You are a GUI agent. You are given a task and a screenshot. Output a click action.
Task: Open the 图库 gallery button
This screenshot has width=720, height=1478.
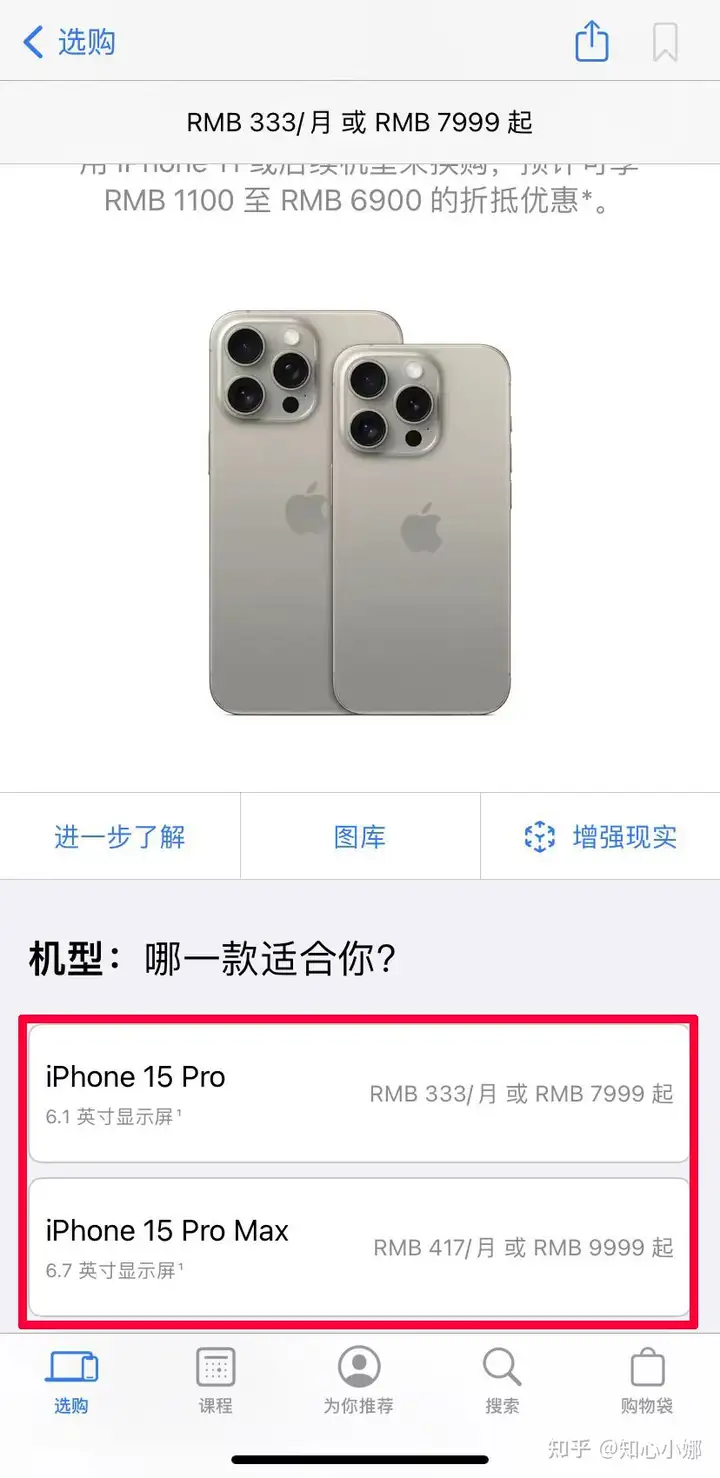point(360,837)
